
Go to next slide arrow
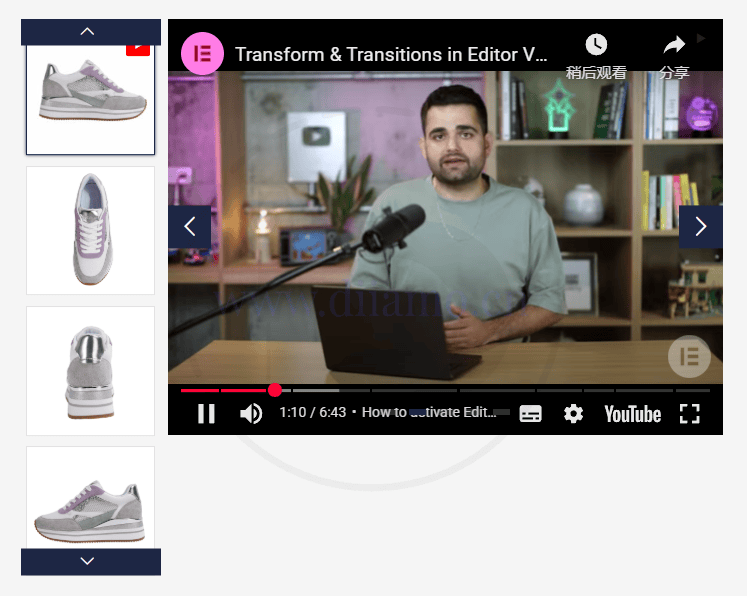click(700, 227)
